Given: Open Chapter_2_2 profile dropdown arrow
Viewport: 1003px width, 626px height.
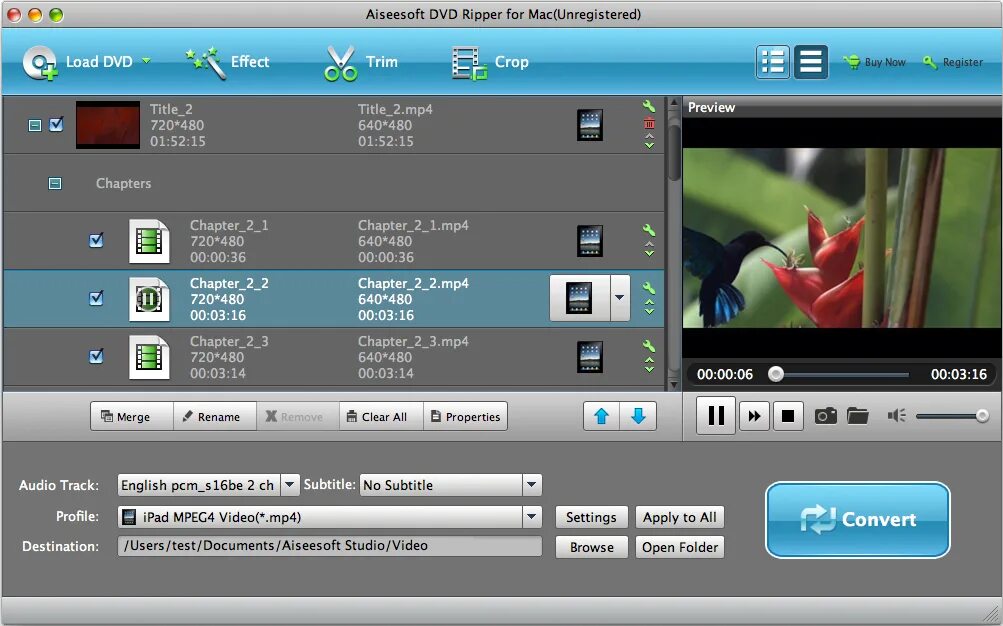Looking at the screenshot, I should pyautogui.click(x=620, y=298).
